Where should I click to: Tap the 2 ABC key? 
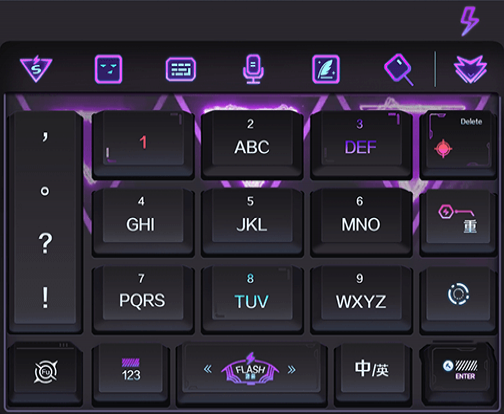pyautogui.click(x=252, y=145)
